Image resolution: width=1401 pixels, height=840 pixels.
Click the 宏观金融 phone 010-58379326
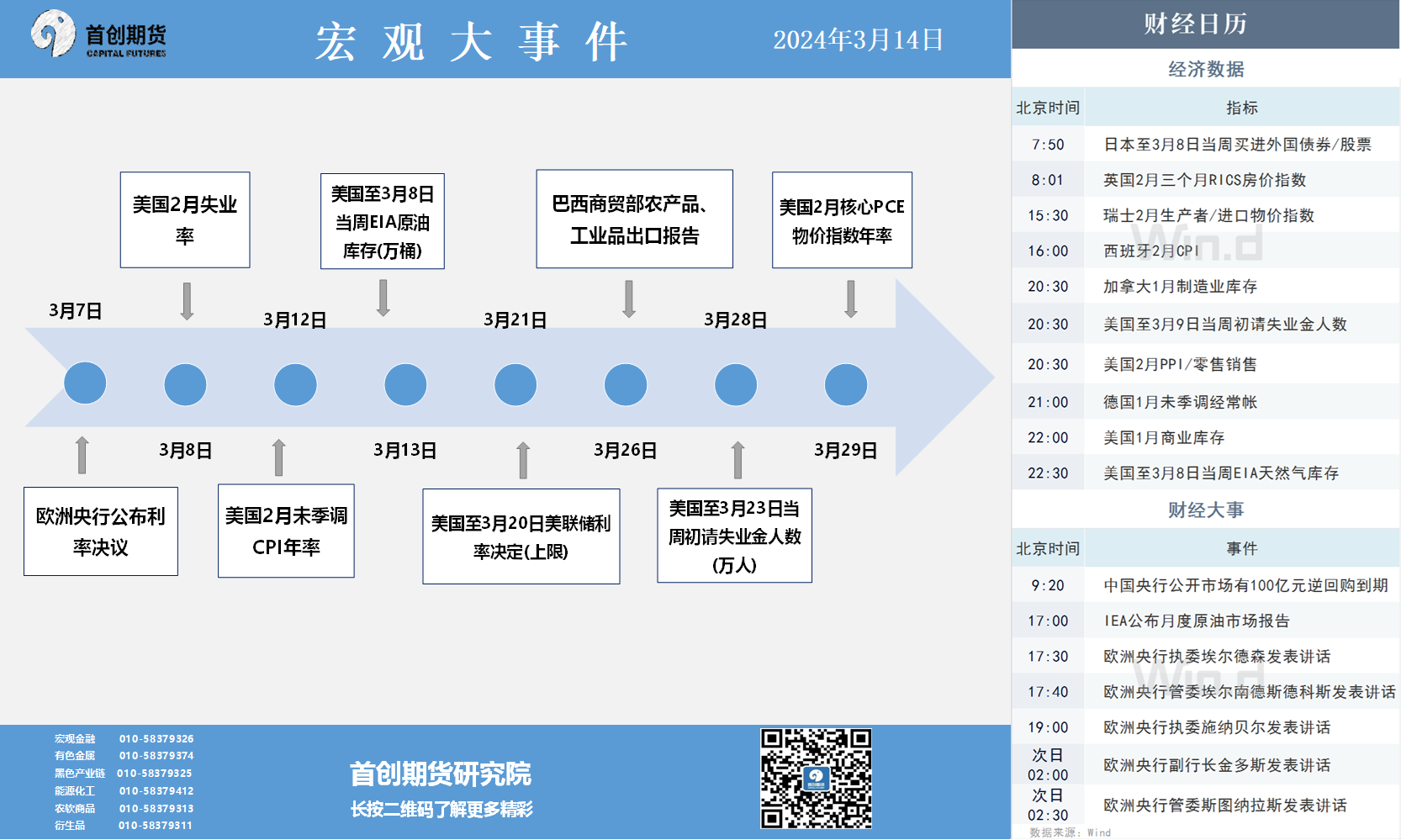click(x=156, y=738)
